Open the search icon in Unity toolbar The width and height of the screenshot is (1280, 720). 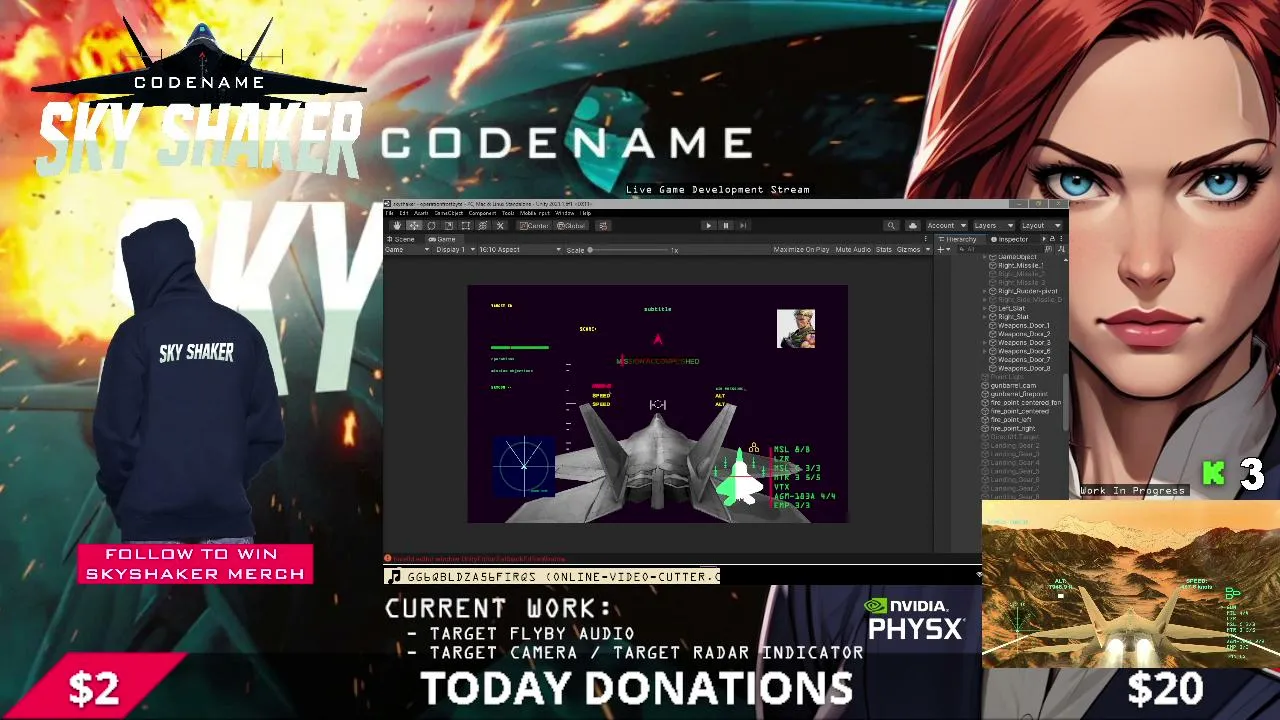(x=891, y=225)
